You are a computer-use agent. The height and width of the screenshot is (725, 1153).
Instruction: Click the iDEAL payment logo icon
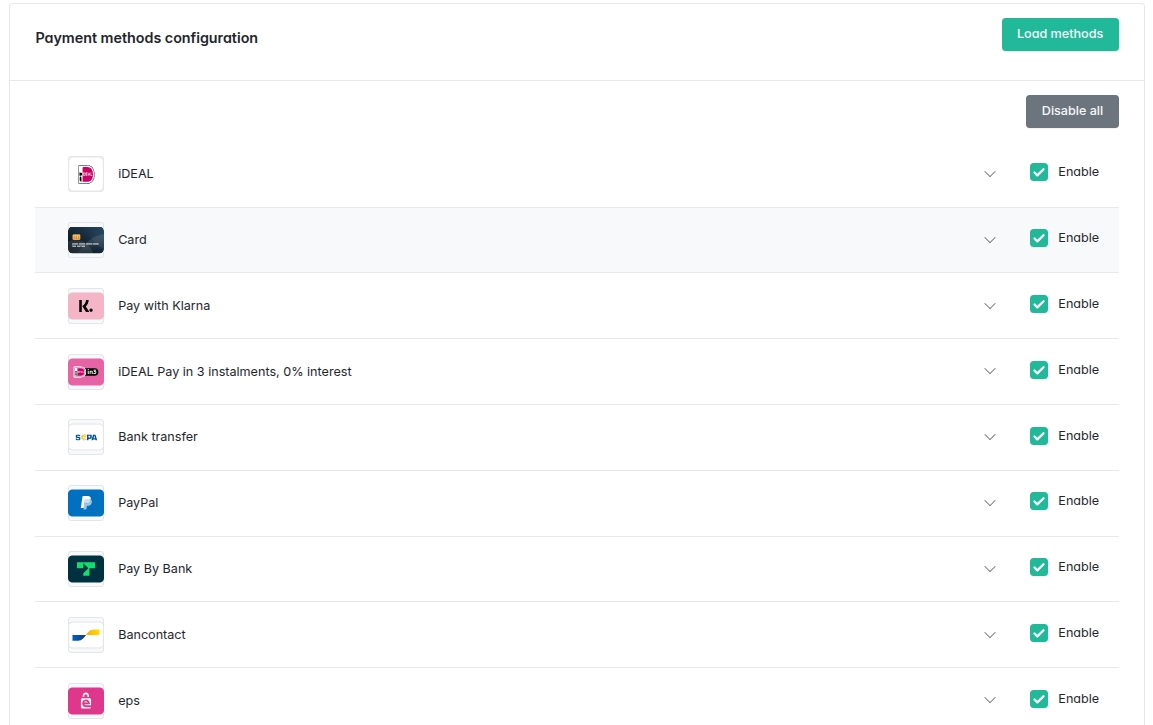pos(86,174)
